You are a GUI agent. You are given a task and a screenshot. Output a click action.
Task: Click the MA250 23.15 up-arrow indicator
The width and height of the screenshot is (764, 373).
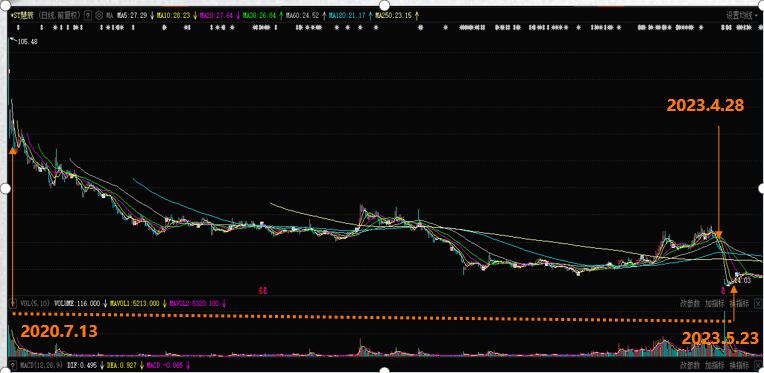click(417, 16)
